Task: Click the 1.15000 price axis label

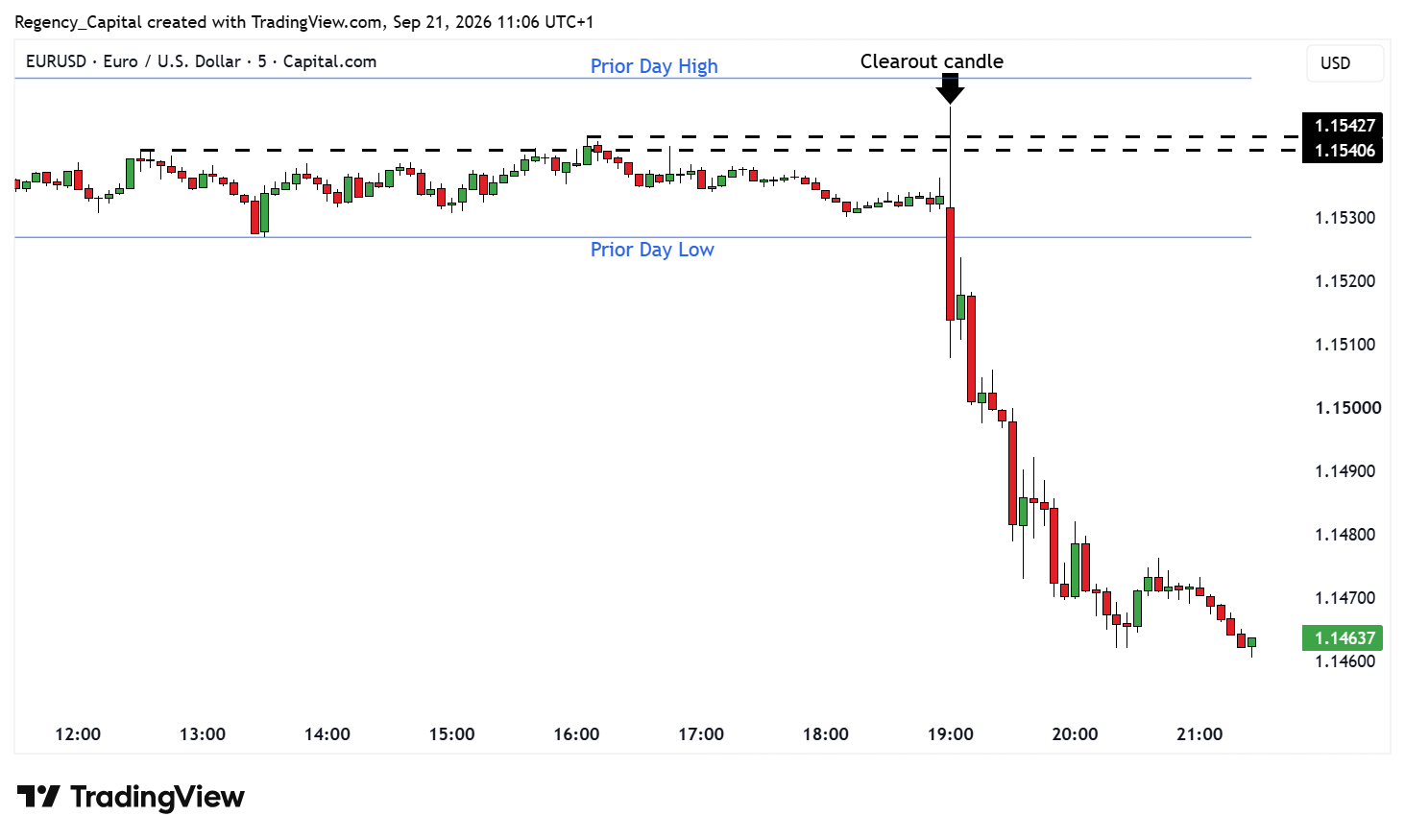Action: [x=1347, y=408]
